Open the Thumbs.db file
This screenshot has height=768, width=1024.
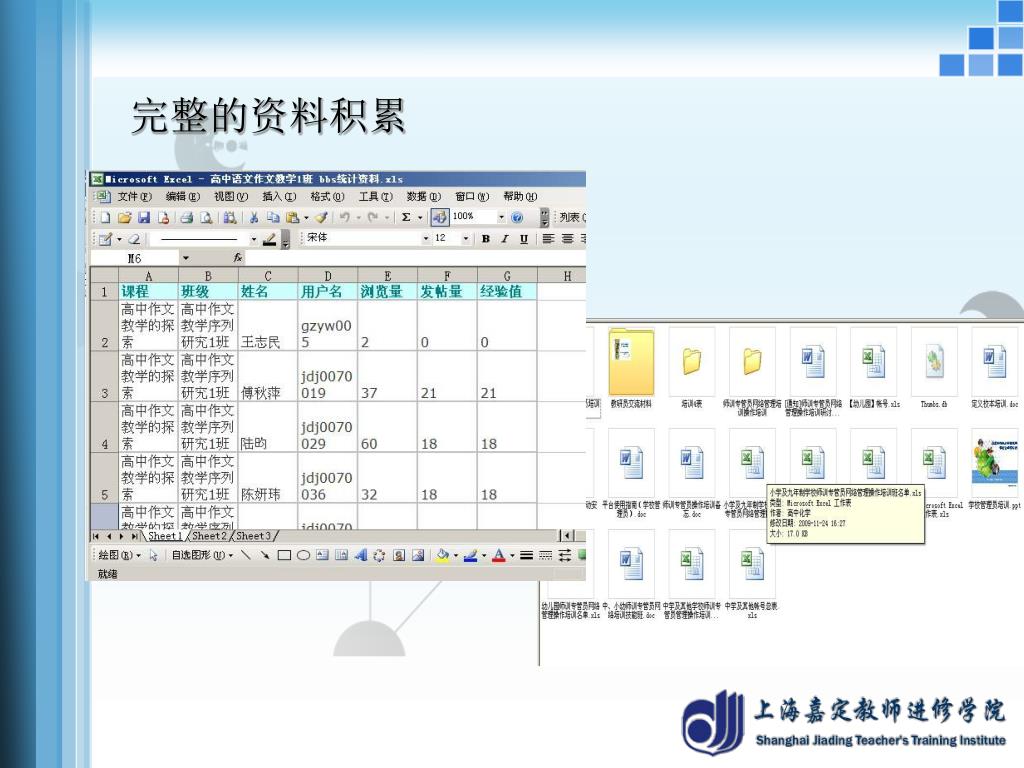point(934,368)
